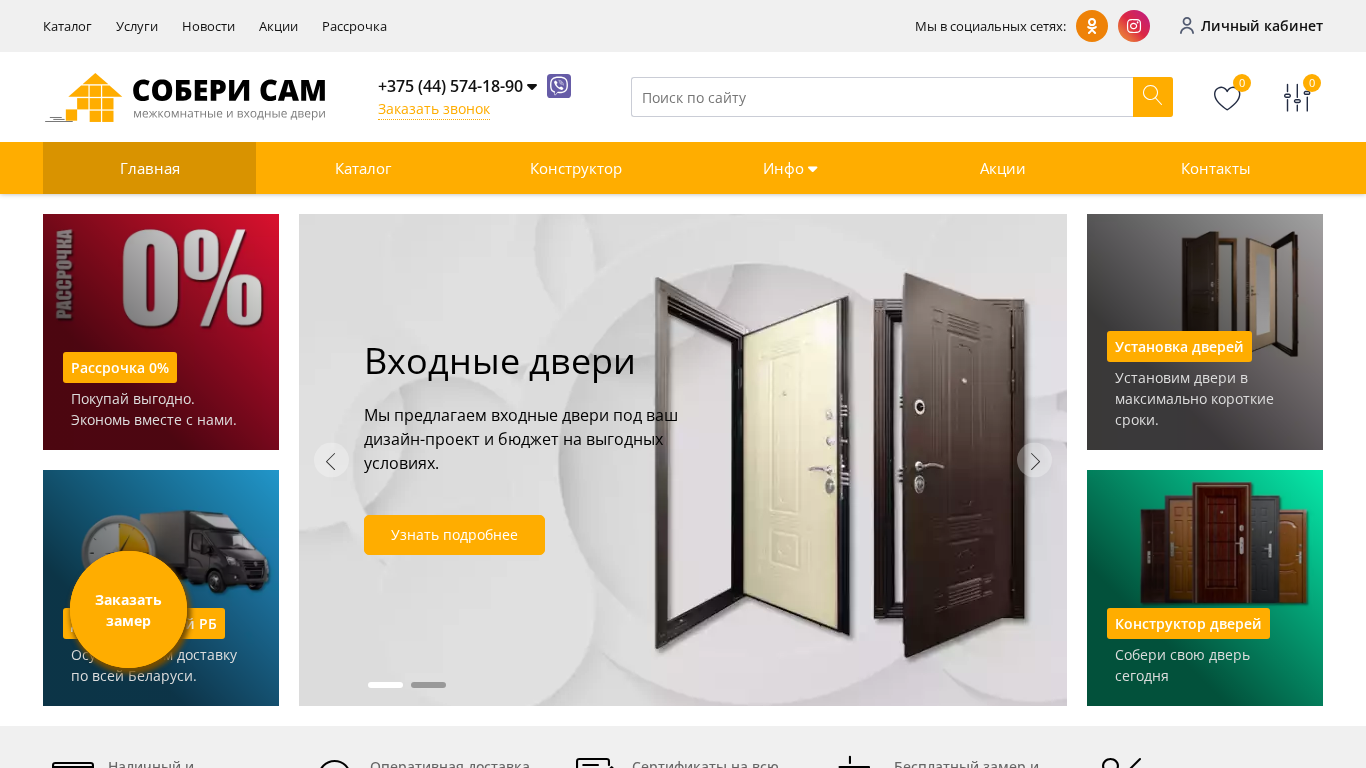
Task: Open the Instagram social icon
Action: 1134,26
